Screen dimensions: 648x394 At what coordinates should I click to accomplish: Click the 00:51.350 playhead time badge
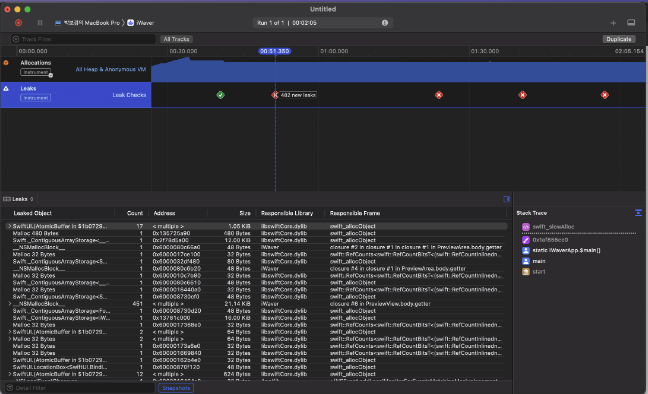(275, 51)
